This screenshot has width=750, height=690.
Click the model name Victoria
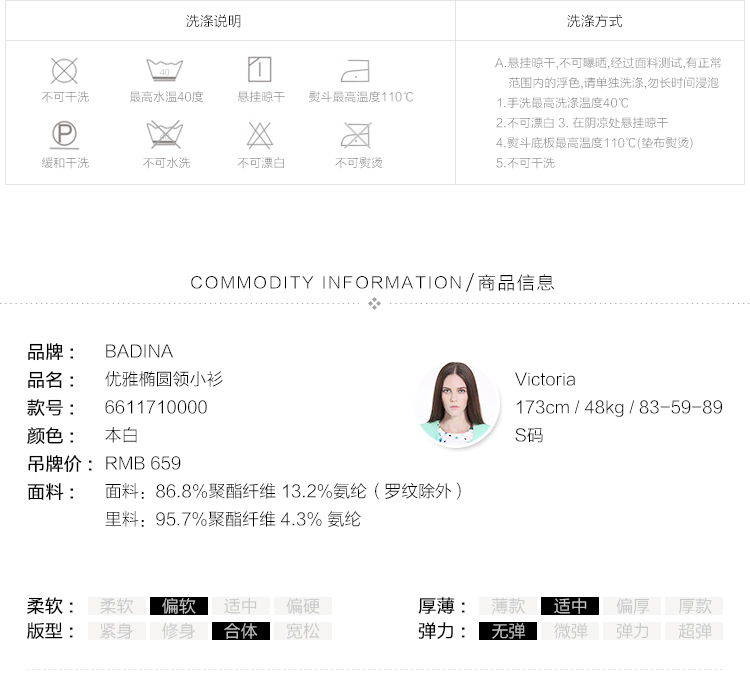[545, 380]
